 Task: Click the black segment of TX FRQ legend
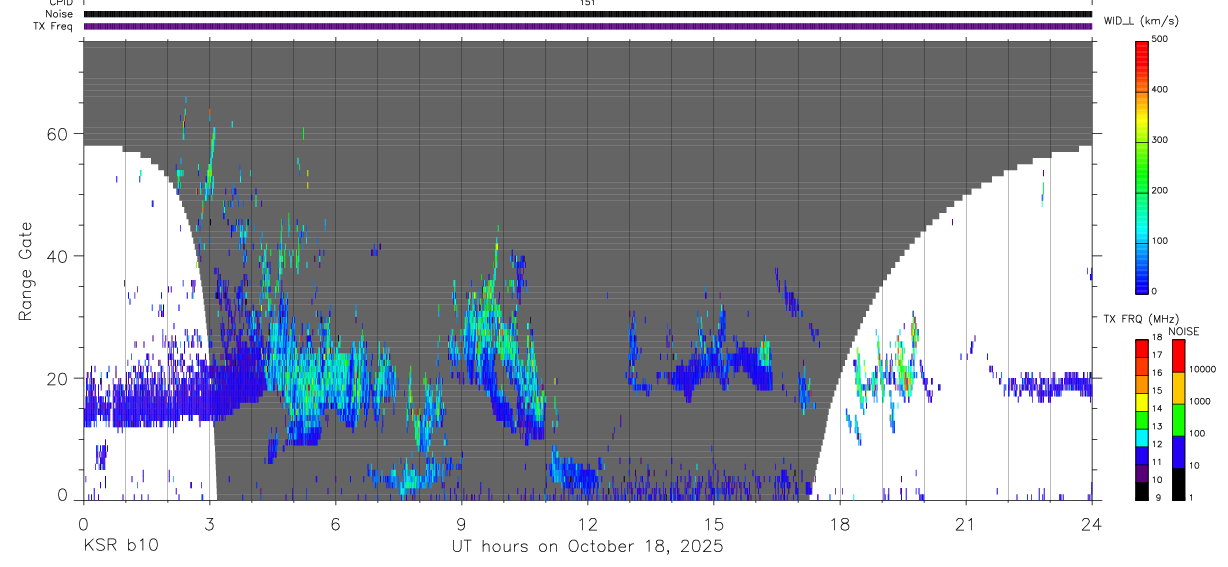coord(1142,491)
